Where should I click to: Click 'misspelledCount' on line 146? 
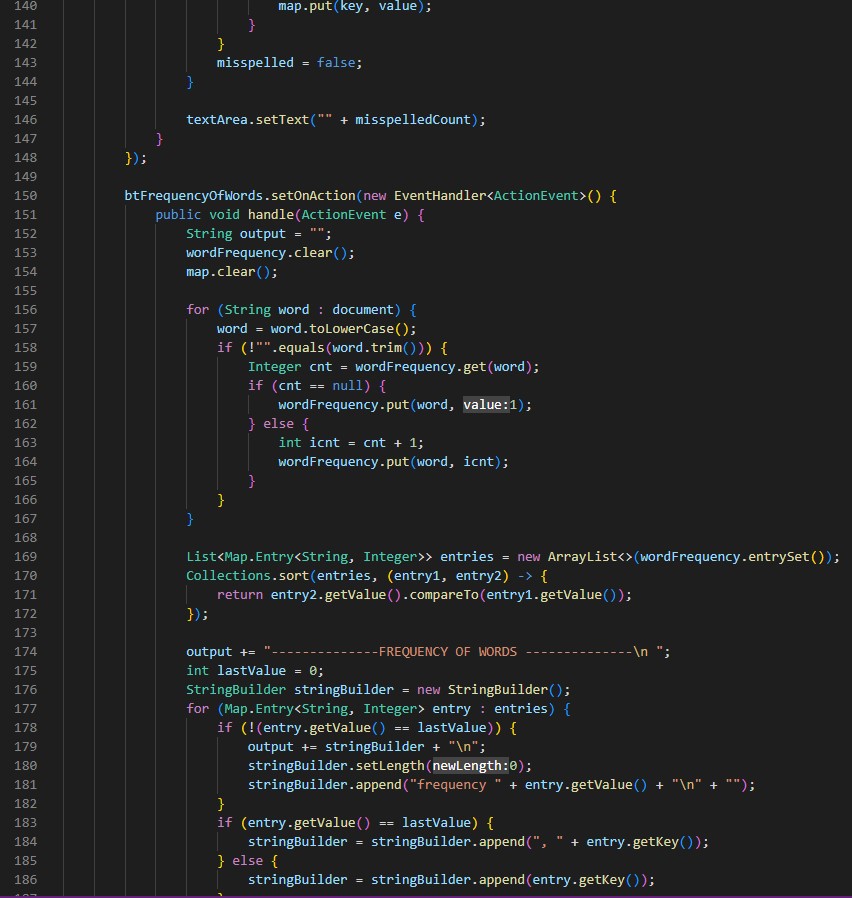coord(413,120)
